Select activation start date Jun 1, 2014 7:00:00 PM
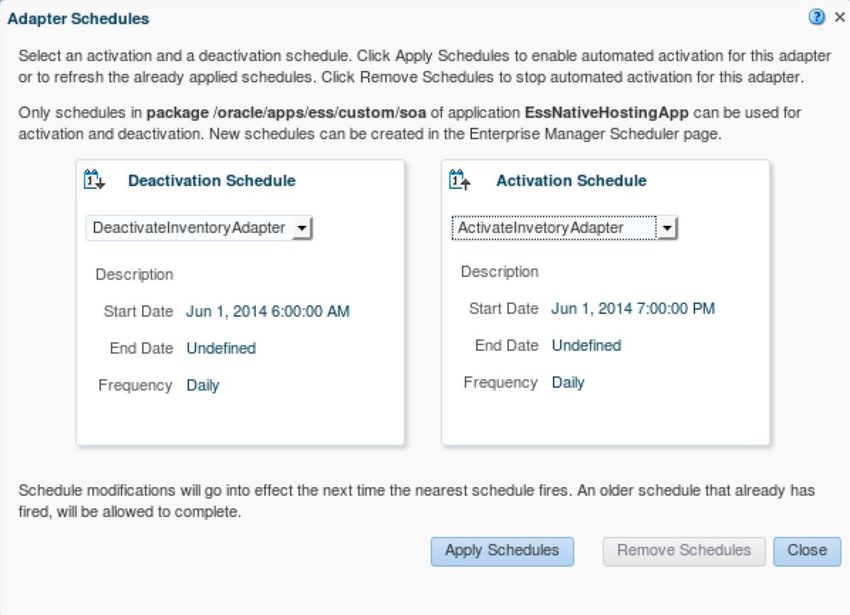 coord(633,309)
